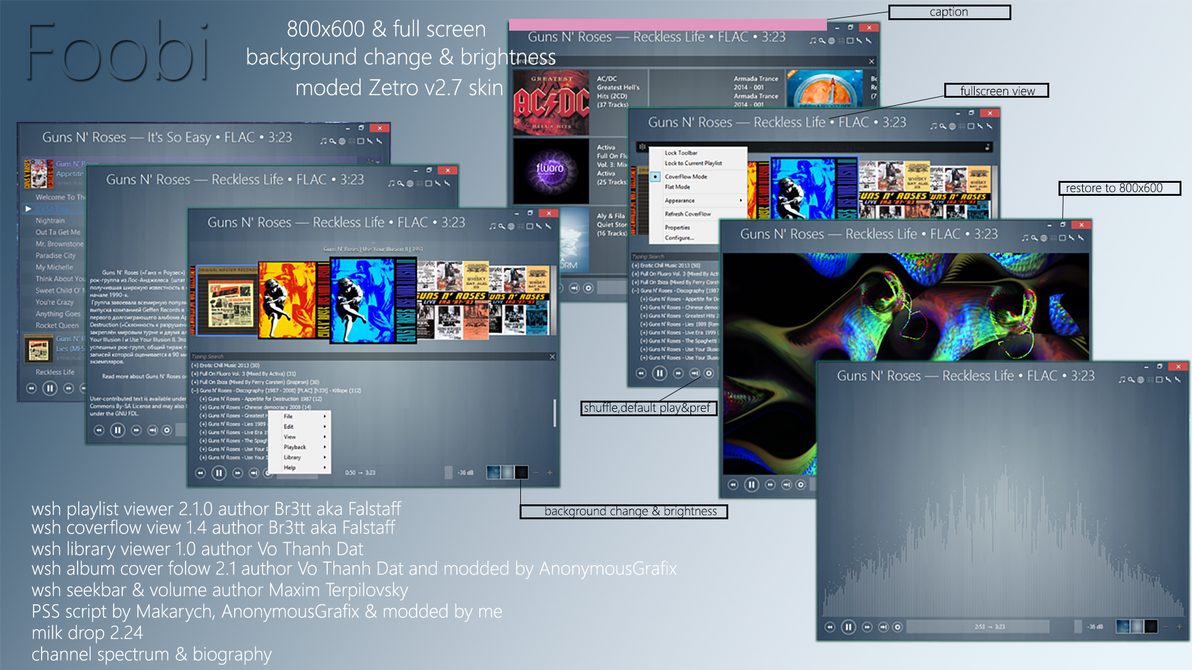Open the Help menu
1192x670 pixels.
(300, 468)
